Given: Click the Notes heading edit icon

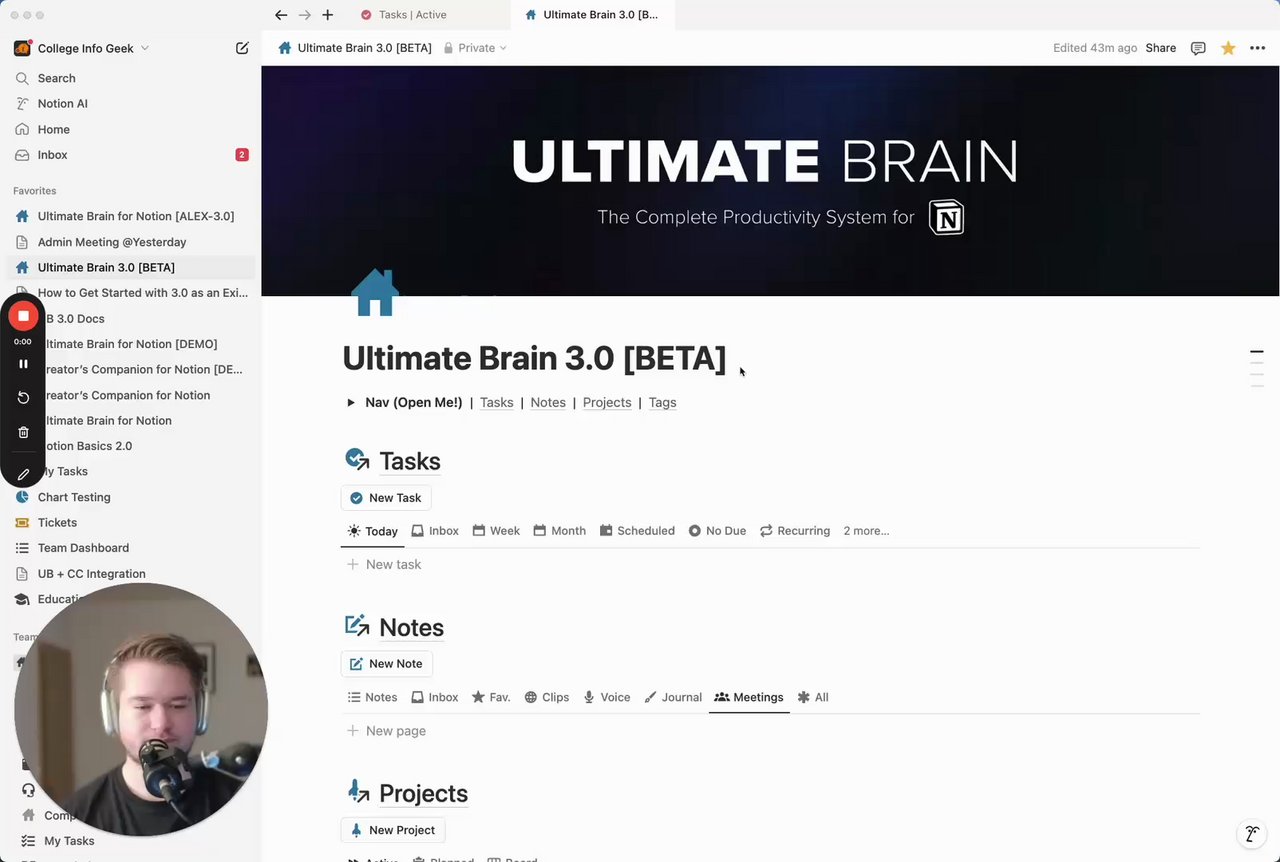Looking at the screenshot, I should [357, 626].
